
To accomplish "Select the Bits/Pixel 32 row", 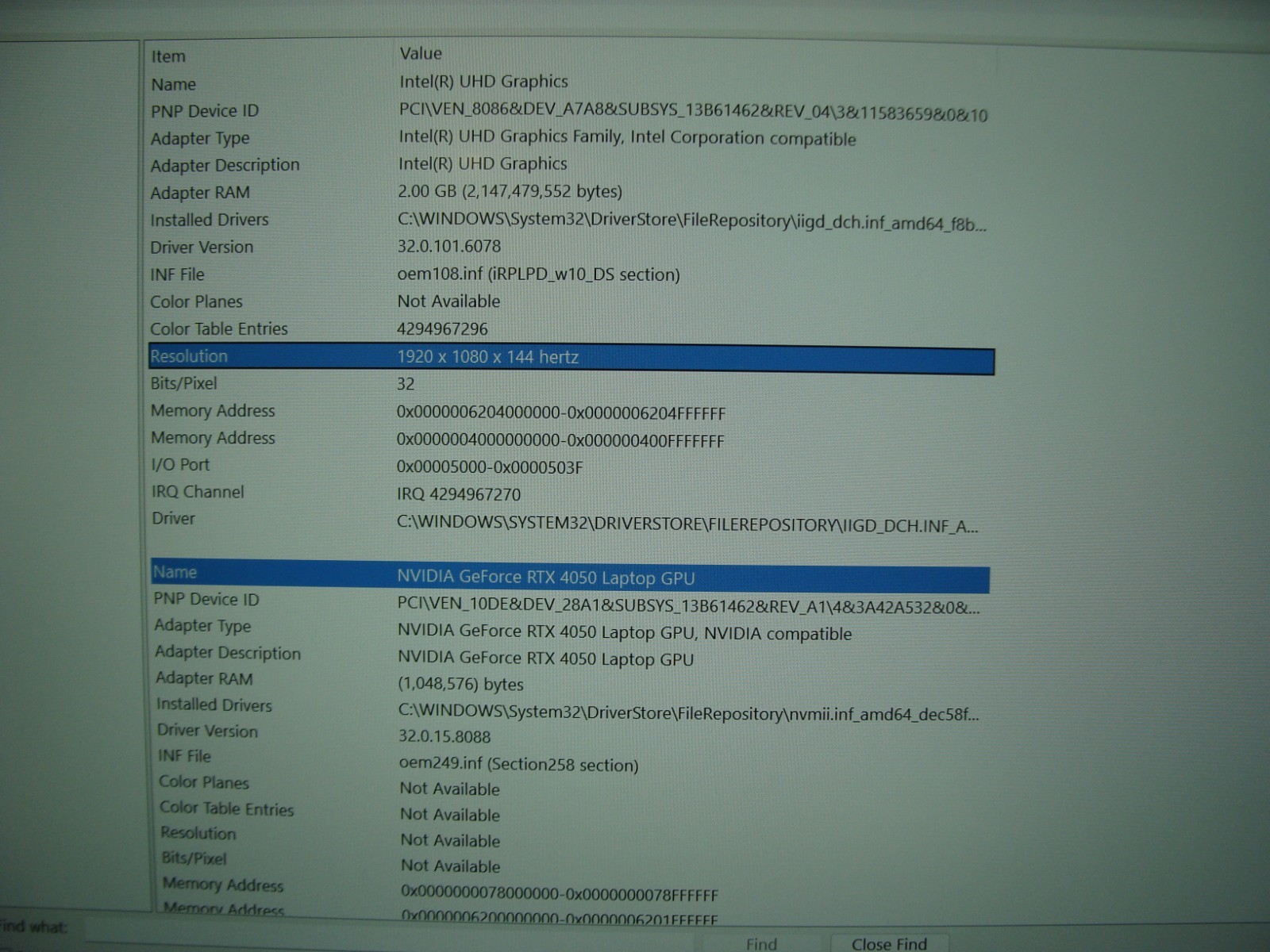I will coord(570,384).
